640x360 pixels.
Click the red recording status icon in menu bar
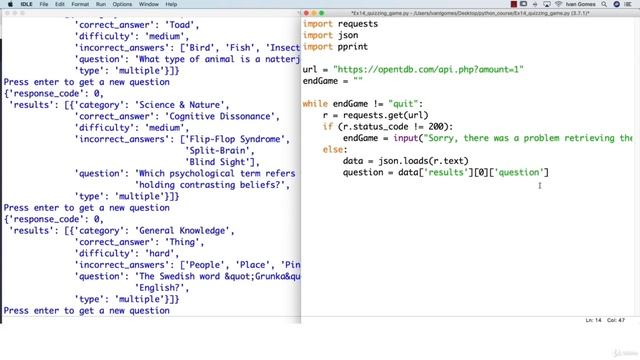(514, 4)
